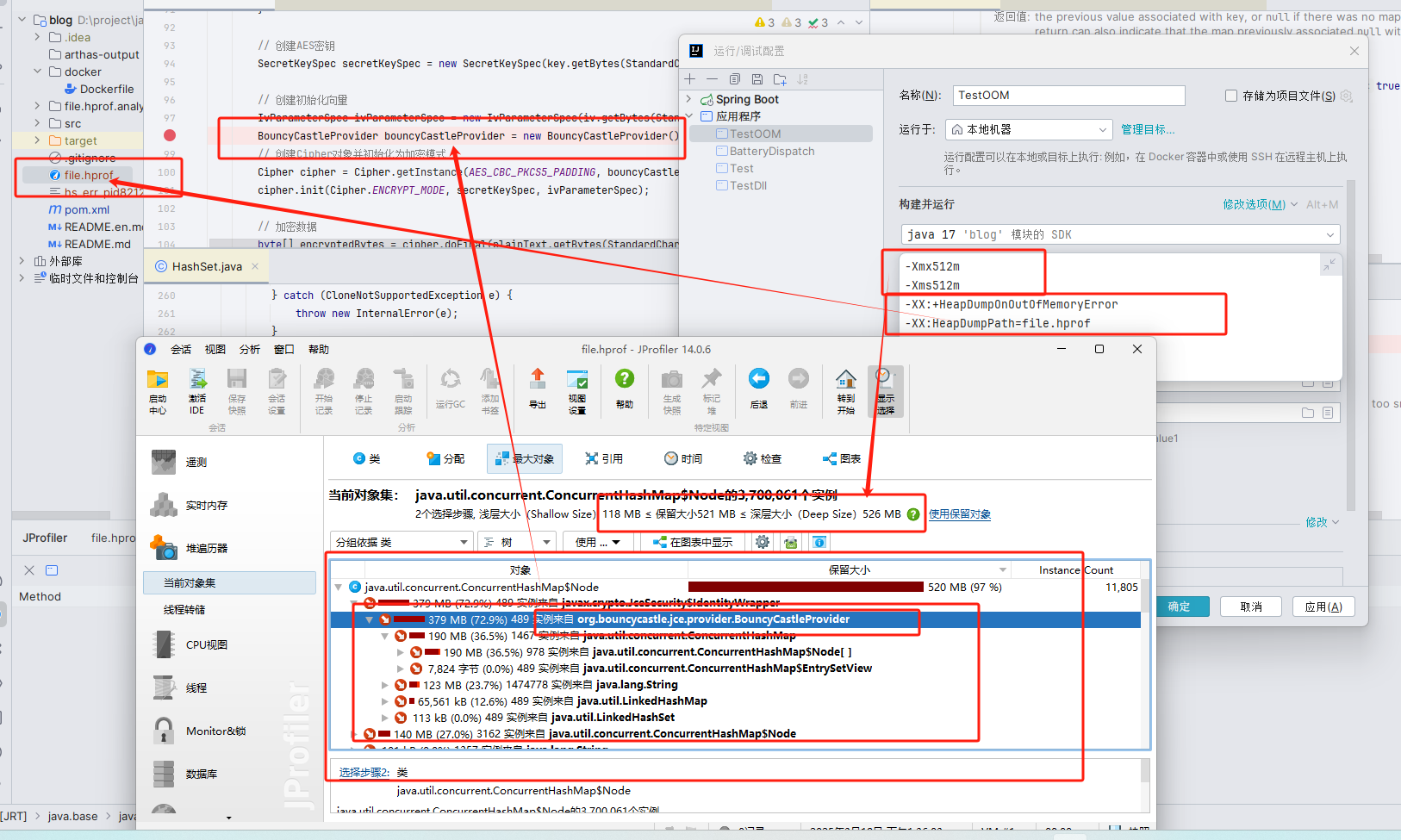Screen dimensions: 1401x840
Task: Expand Spring Boot node in configurations tree
Action: coord(688,99)
